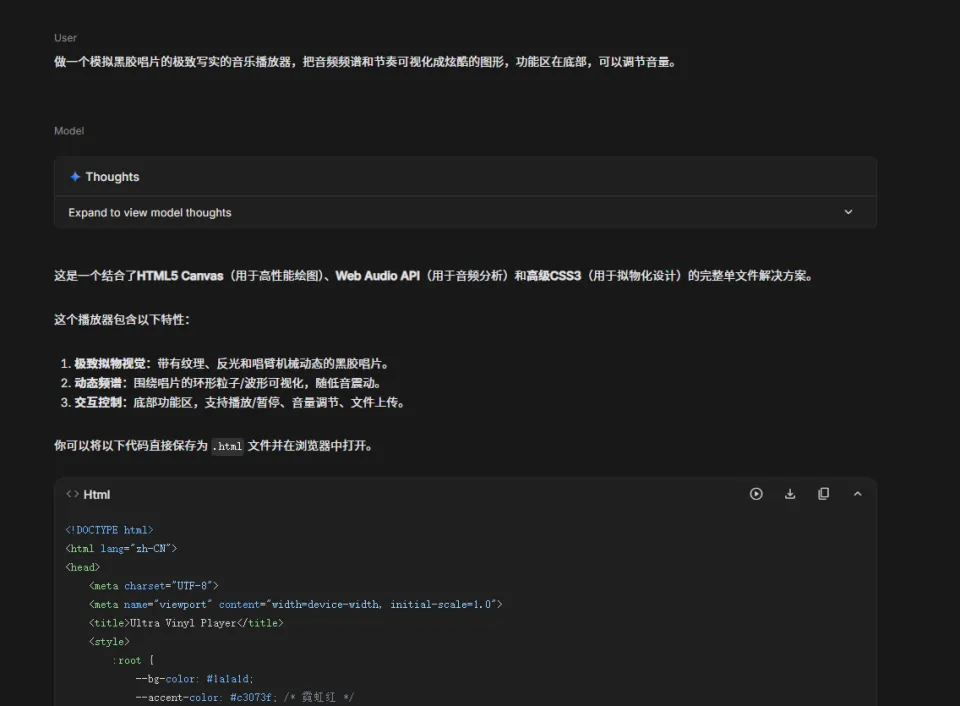Click the '<html lang="zh-CN">' code line

coord(121,549)
